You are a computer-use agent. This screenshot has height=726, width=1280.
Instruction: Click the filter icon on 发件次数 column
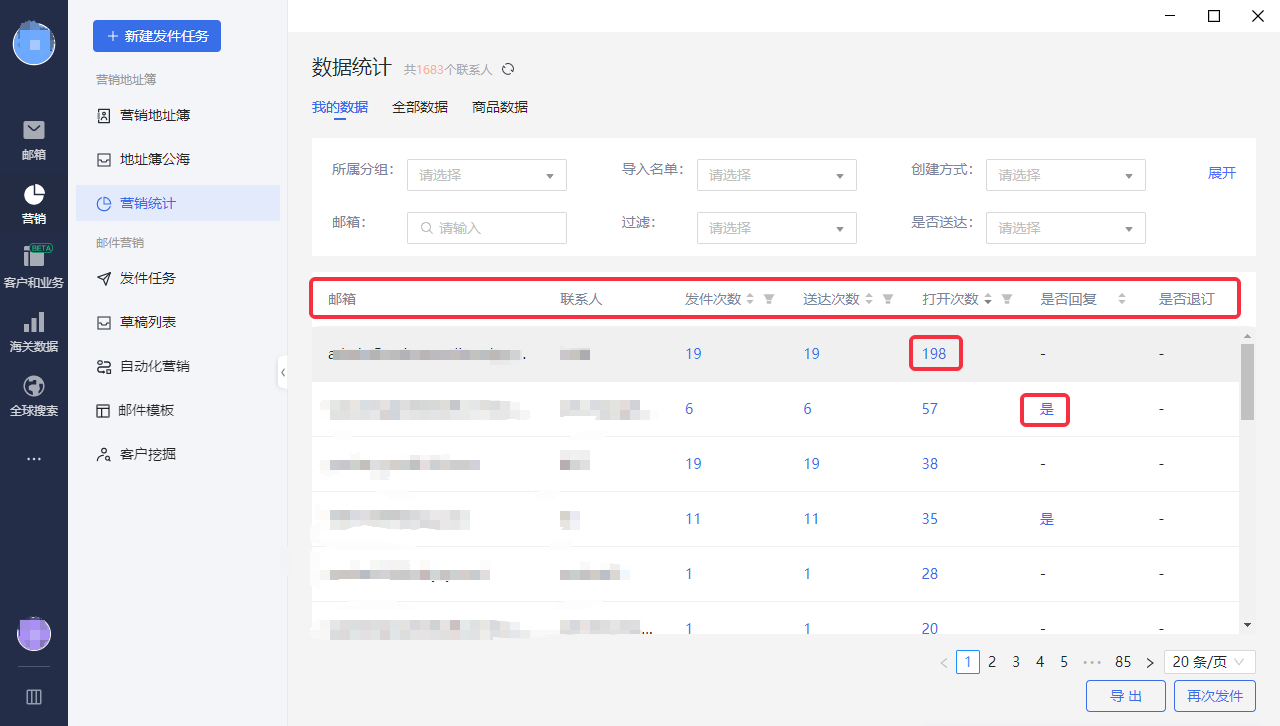[x=769, y=299]
